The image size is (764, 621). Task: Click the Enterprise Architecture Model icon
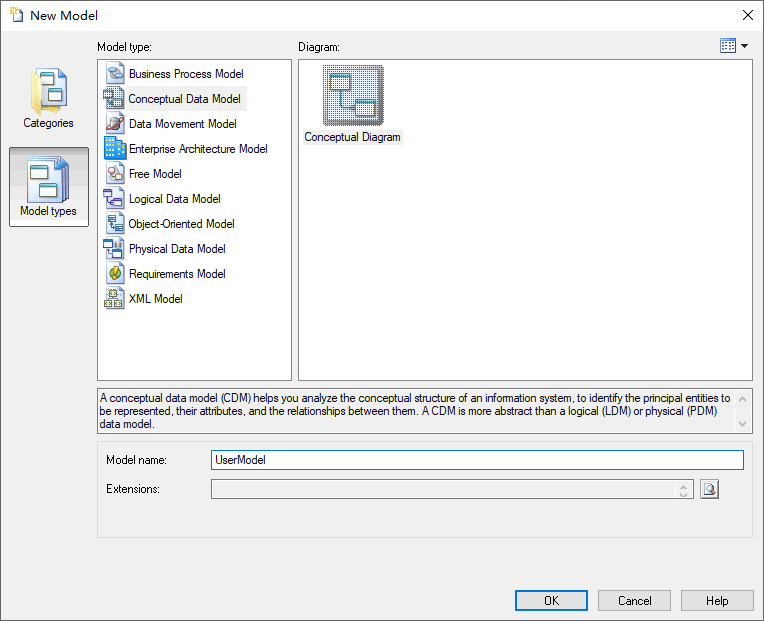pos(115,149)
